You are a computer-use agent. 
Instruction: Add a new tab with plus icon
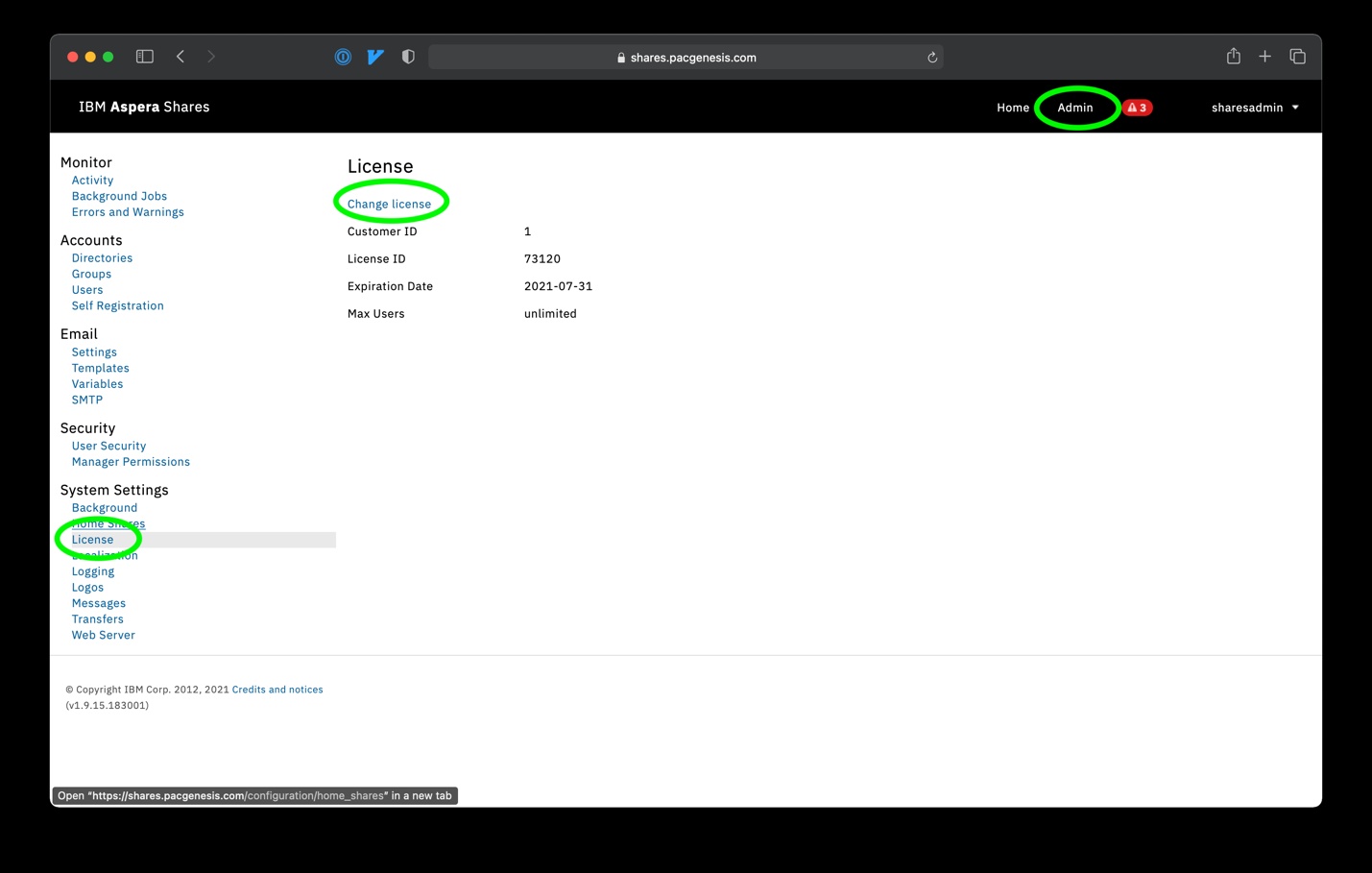1265,57
